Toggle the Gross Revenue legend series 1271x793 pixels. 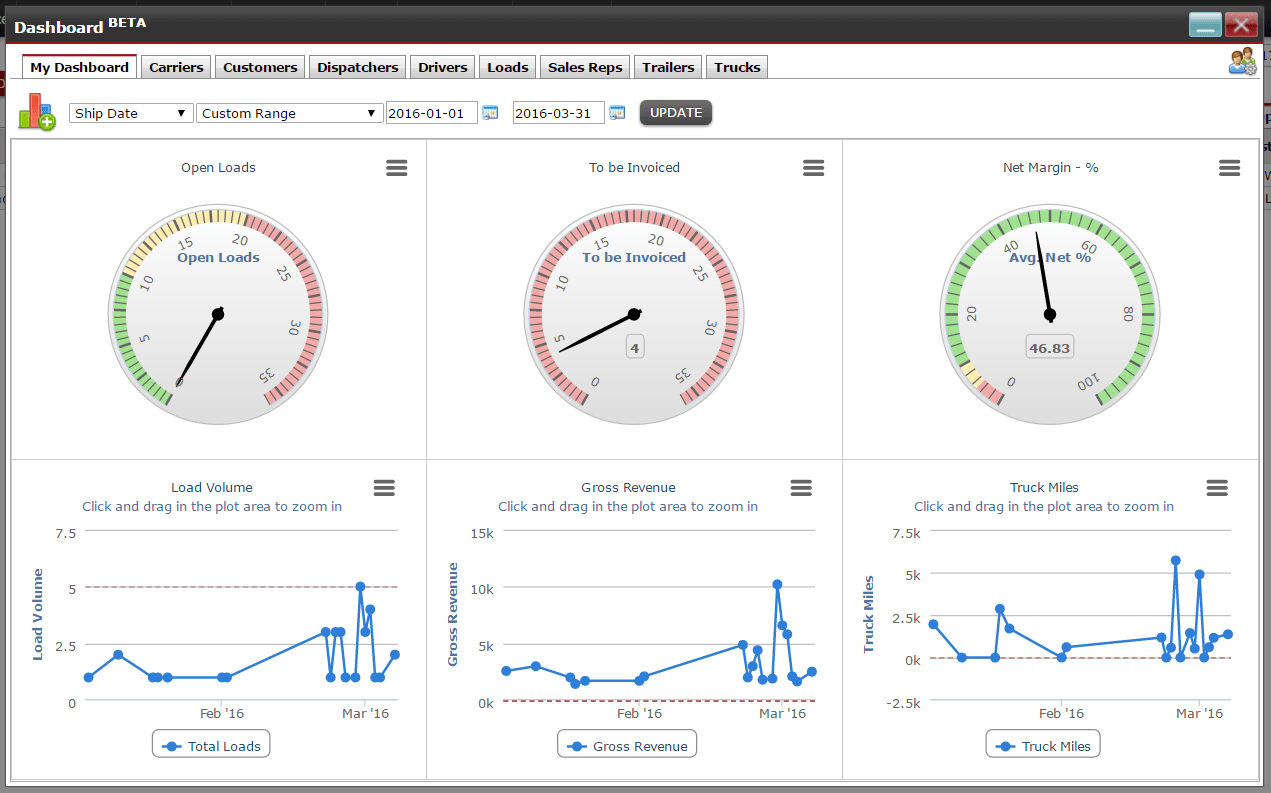pyautogui.click(x=628, y=746)
